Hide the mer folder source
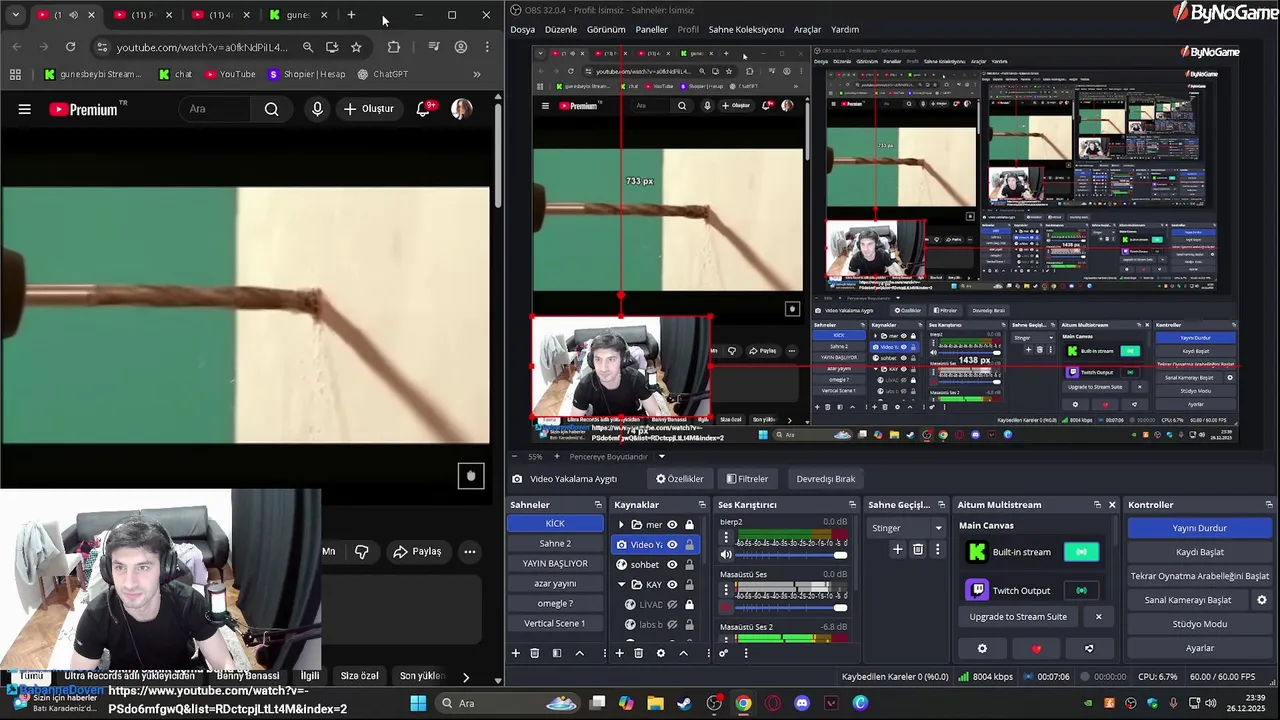The height and width of the screenshot is (720, 1280). pos(672,525)
